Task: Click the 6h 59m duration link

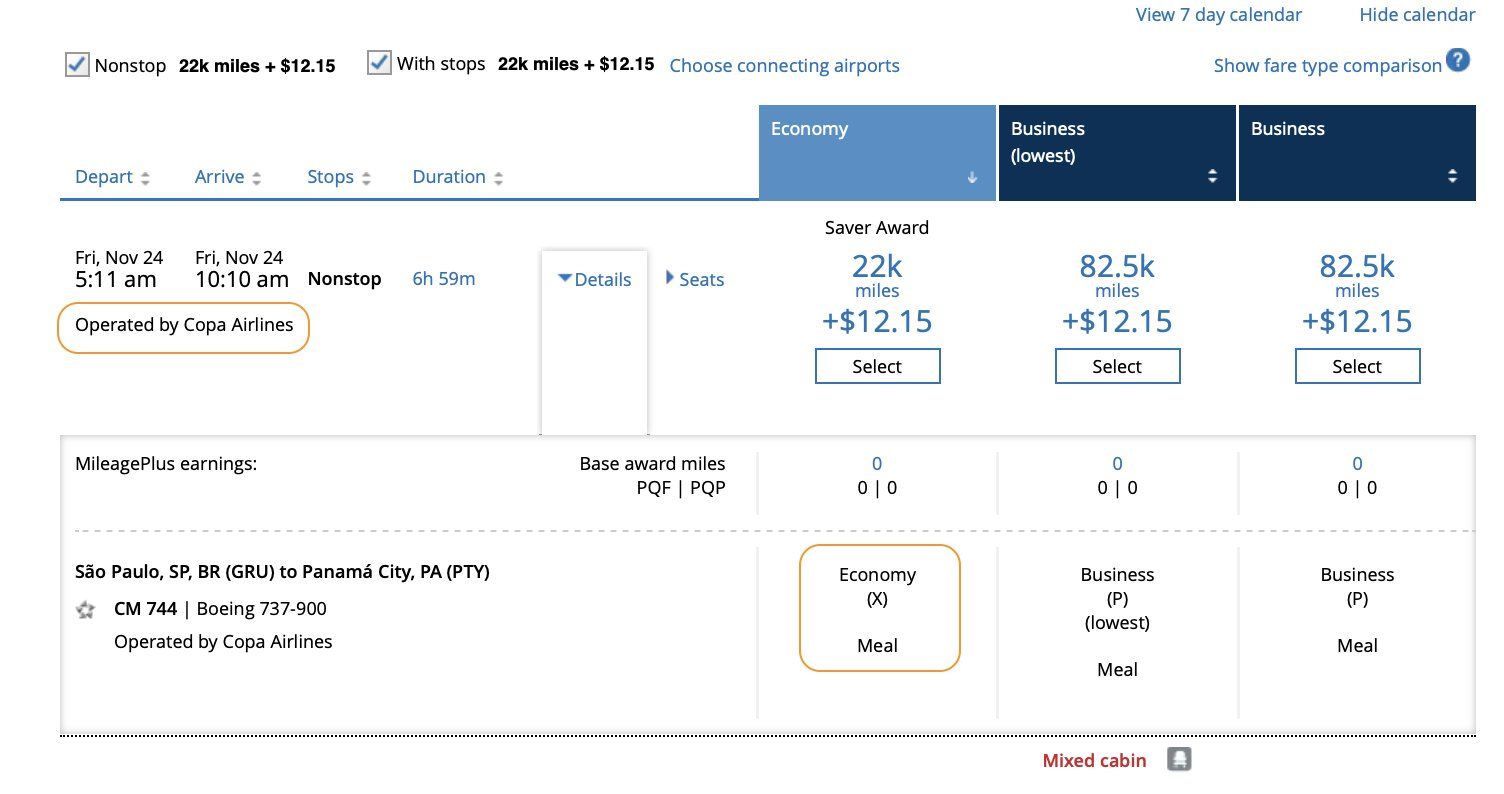Action: 444,279
